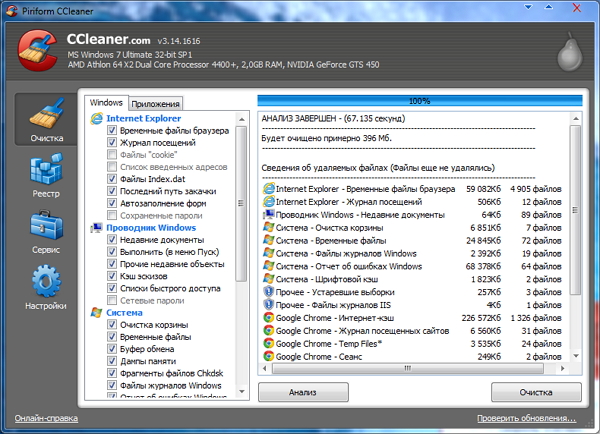The image size is (600, 434).
Task: Select Internet Explorer group heading
Action: pos(143,119)
